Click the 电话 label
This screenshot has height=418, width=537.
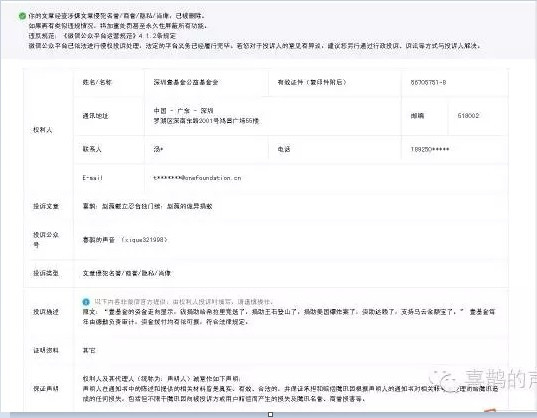pos(284,149)
